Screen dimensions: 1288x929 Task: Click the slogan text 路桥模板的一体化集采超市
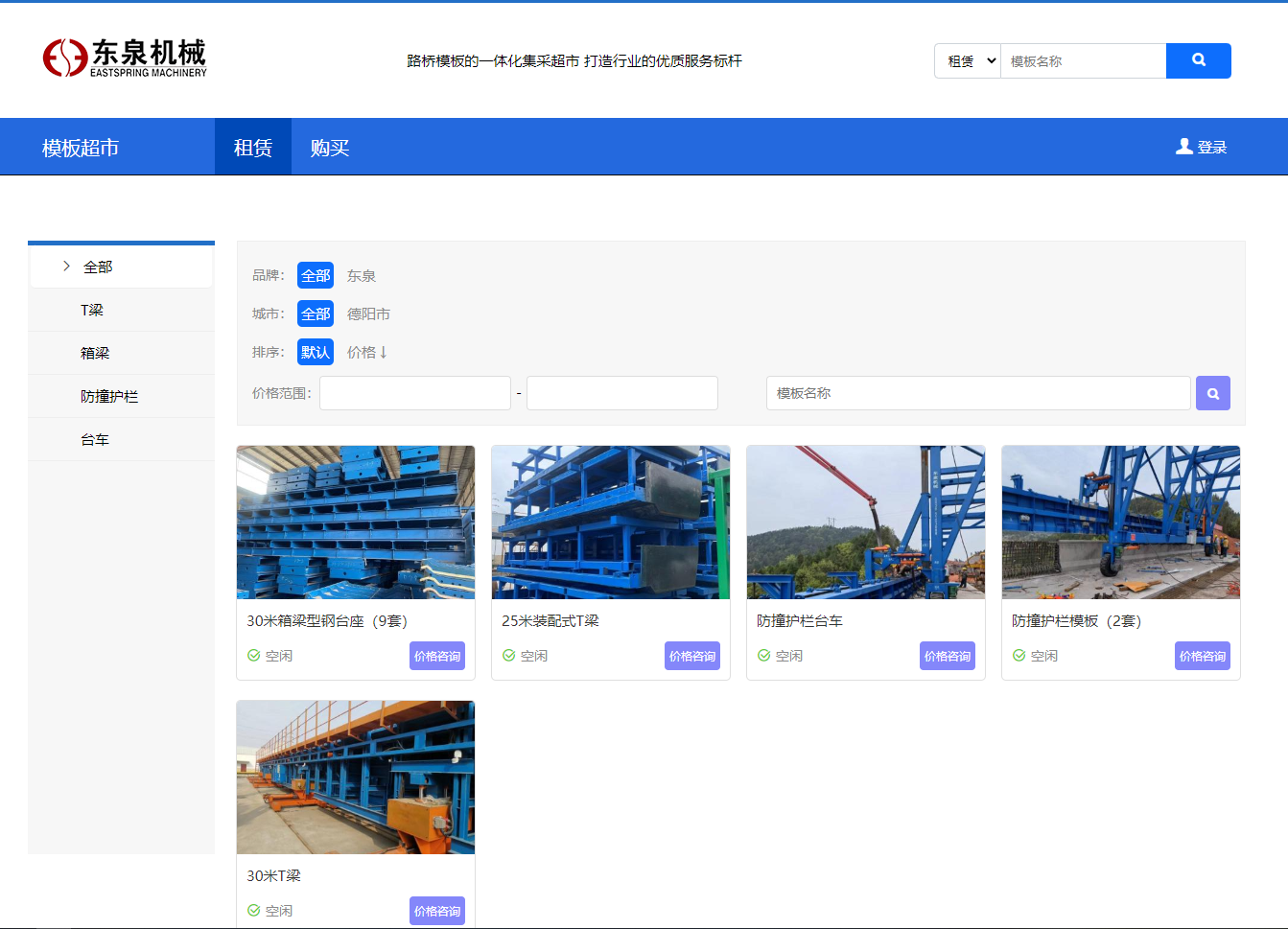493,60
